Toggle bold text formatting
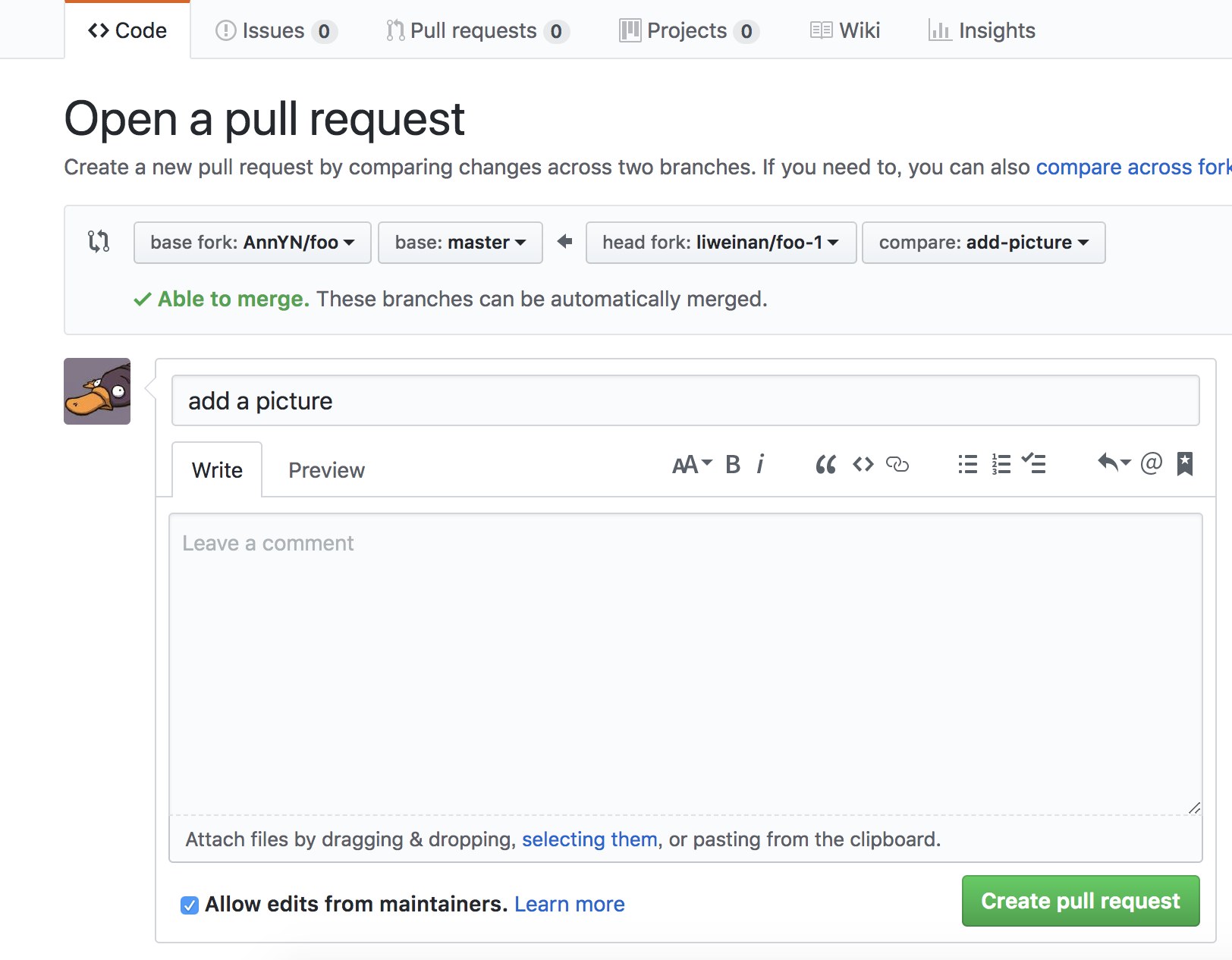Image resolution: width=1232 pixels, height=960 pixels. (x=732, y=464)
